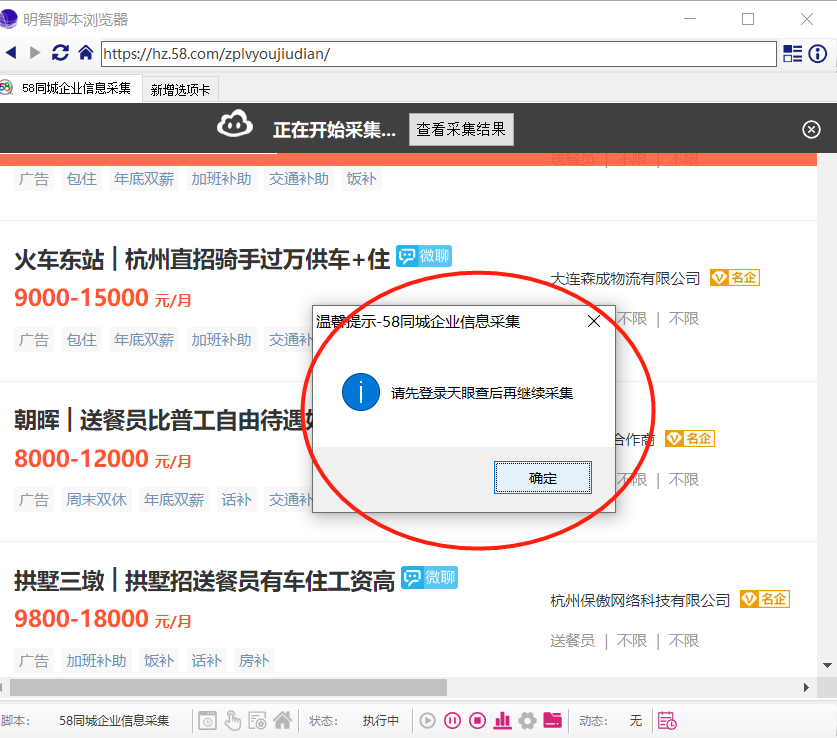
Task: Click the scheduled-run window icon in the status bar
Action: (x=207, y=721)
